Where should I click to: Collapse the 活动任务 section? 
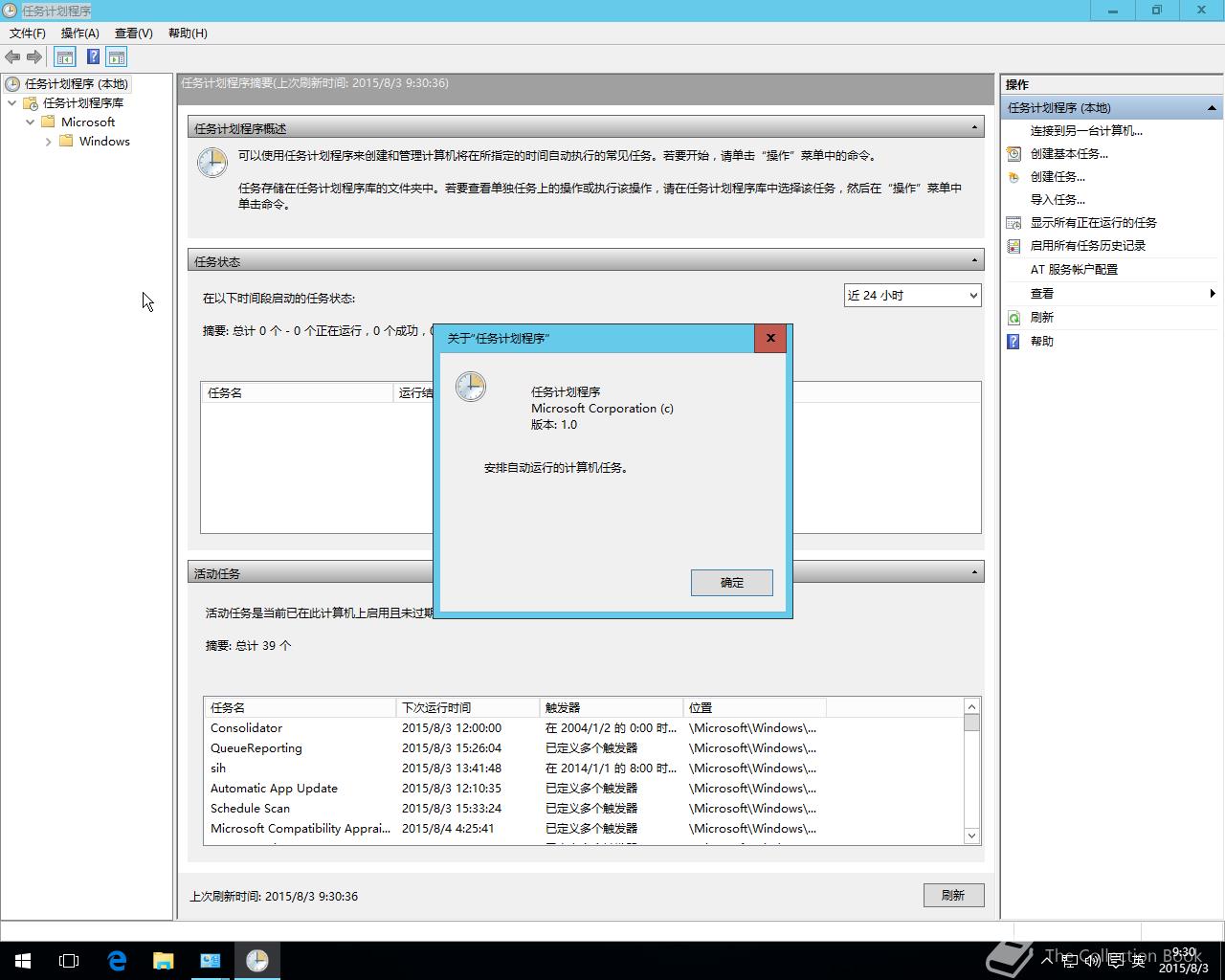974,572
